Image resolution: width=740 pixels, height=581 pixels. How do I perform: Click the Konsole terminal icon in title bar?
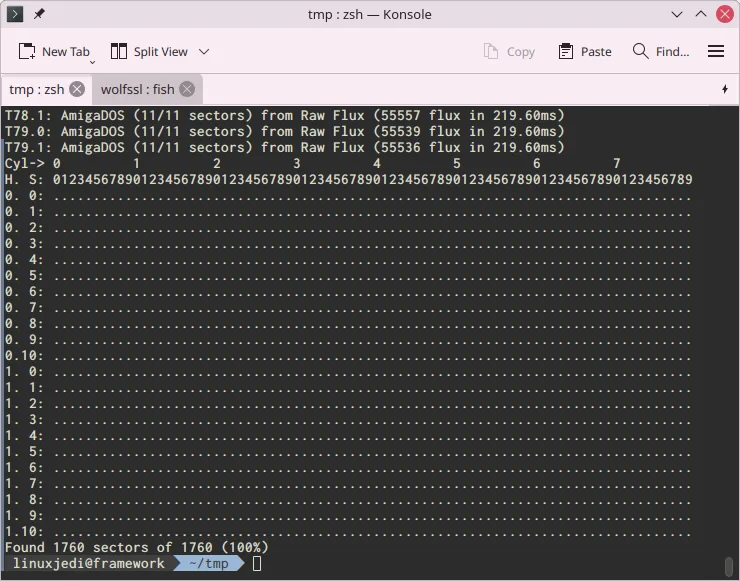pos(15,14)
